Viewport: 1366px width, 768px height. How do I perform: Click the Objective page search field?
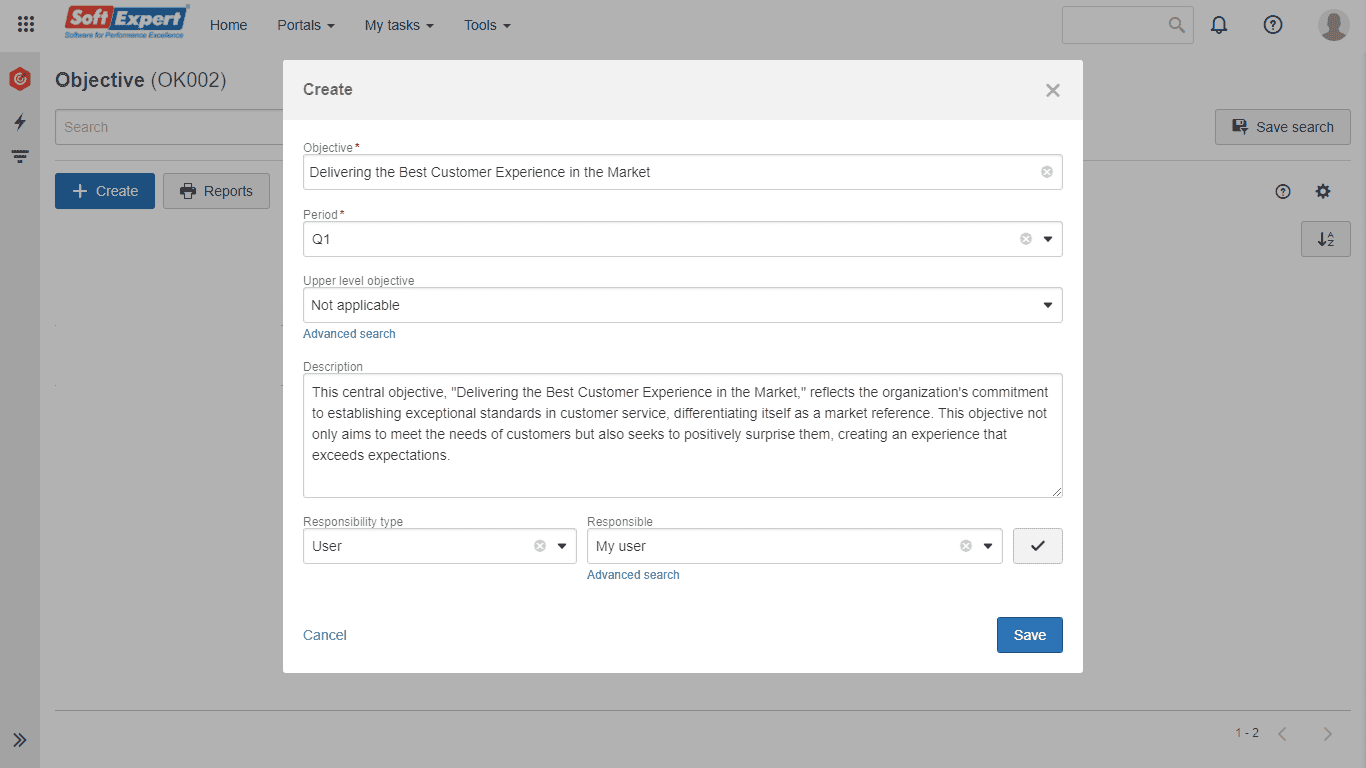(170, 127)
